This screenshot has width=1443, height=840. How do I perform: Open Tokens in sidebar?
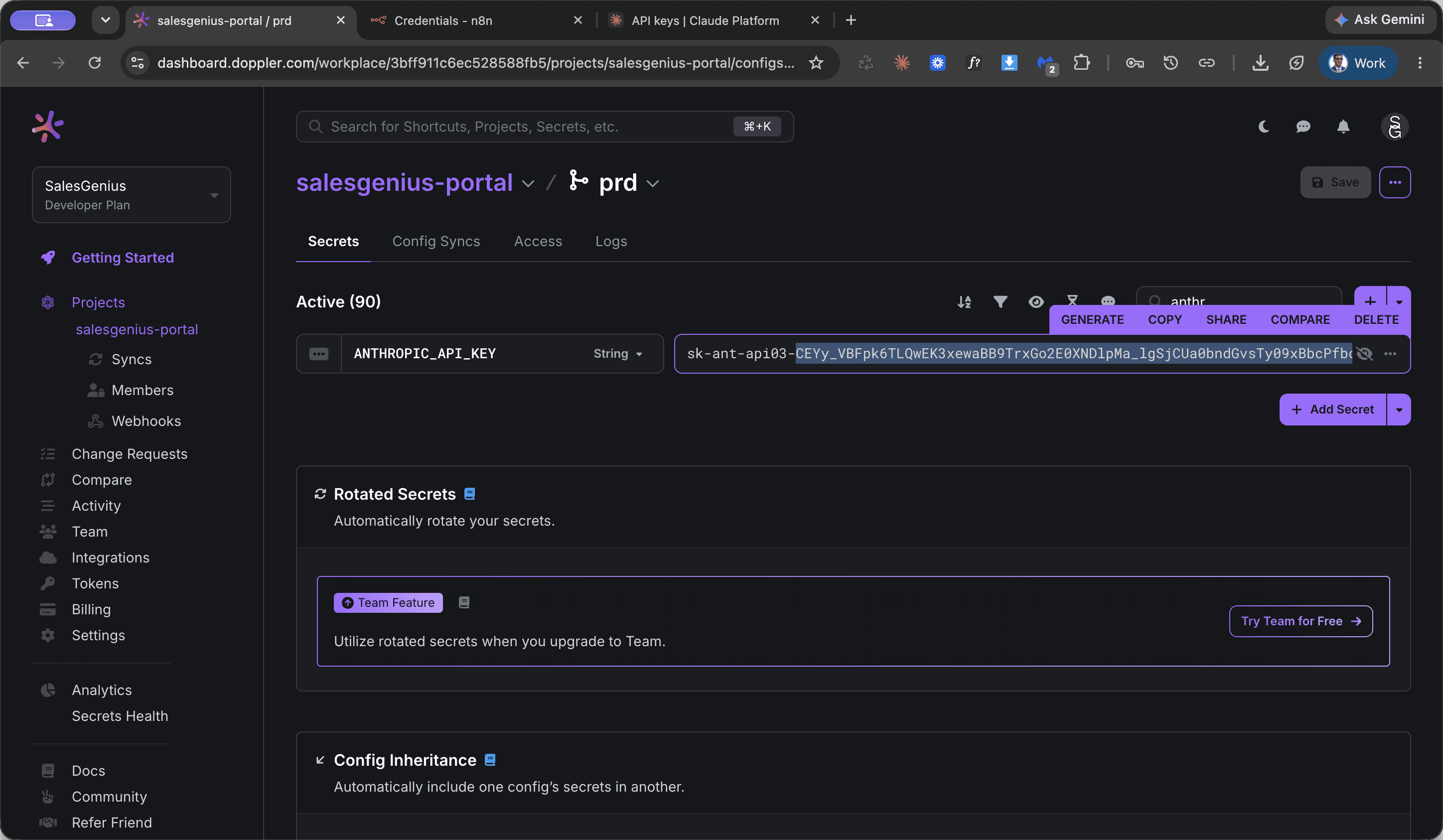tap(95, 583)
